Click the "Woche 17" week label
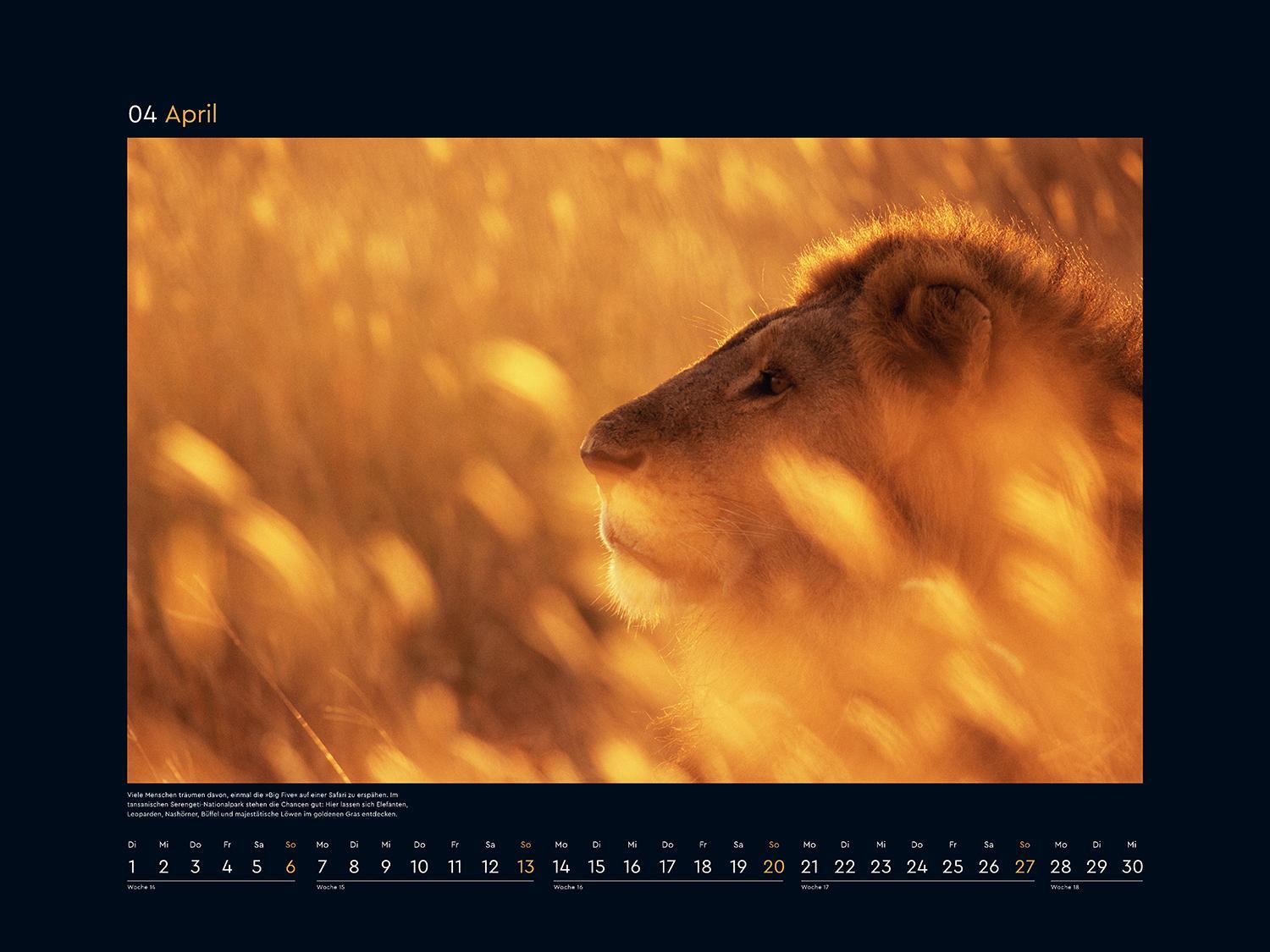The height and width of the screenshot is (952, 1270). 814,887
